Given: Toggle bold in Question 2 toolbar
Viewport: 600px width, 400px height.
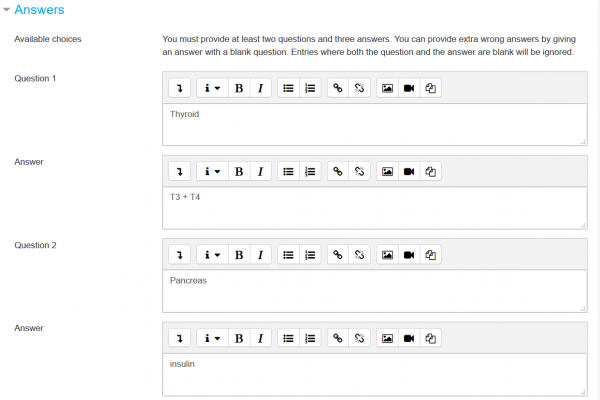Looking at the screenshot, I should (x=239, y=254).
